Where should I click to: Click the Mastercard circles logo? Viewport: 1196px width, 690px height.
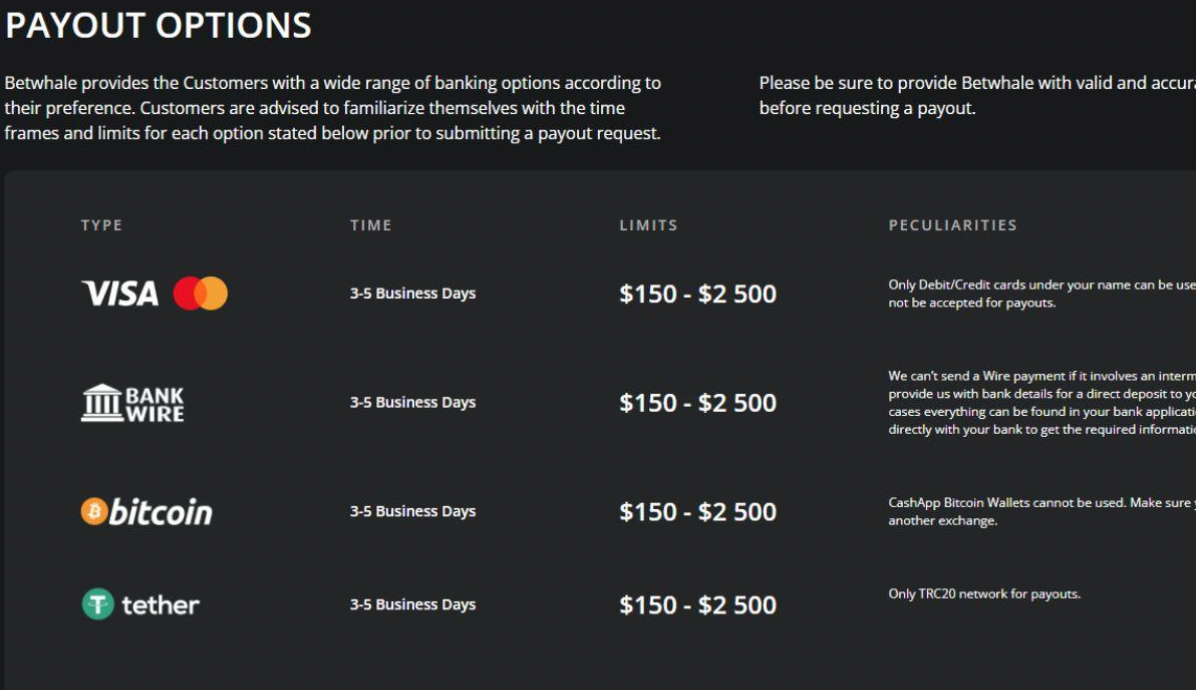coord(200,294)
